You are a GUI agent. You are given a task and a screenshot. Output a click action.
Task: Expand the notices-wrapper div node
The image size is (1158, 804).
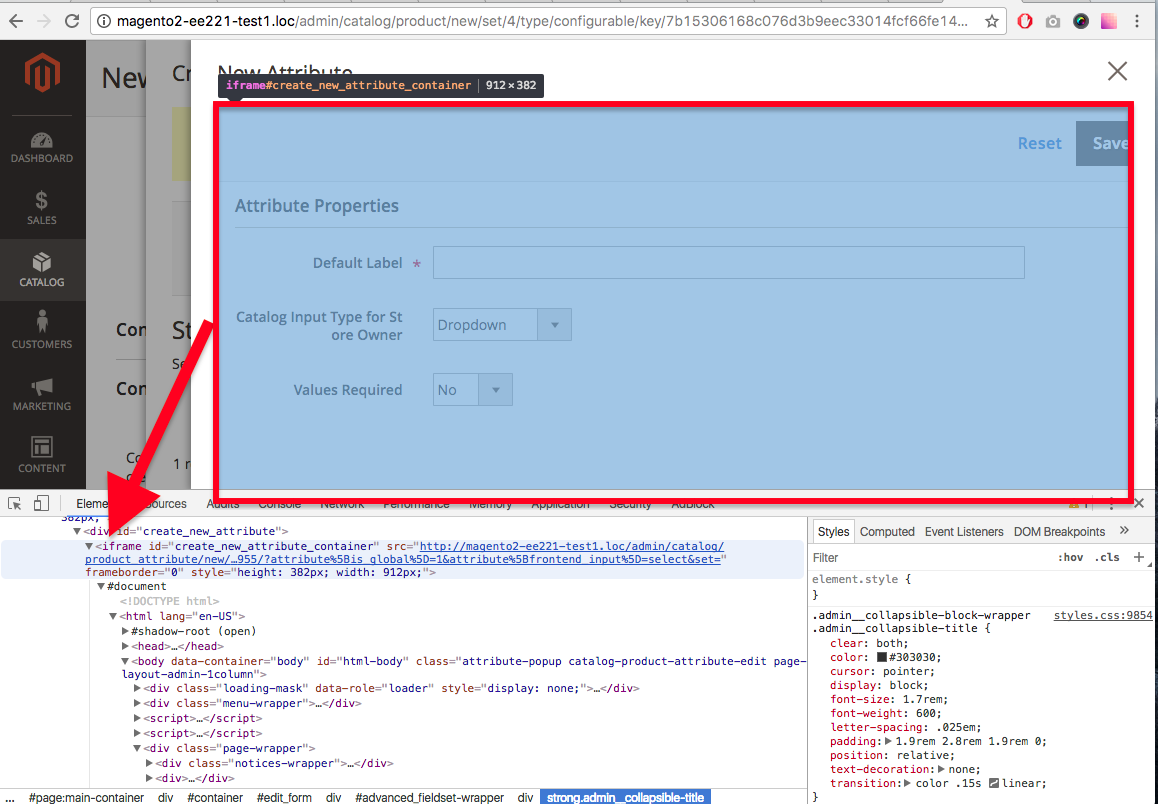pyautogui.click(x=149, y=763)
